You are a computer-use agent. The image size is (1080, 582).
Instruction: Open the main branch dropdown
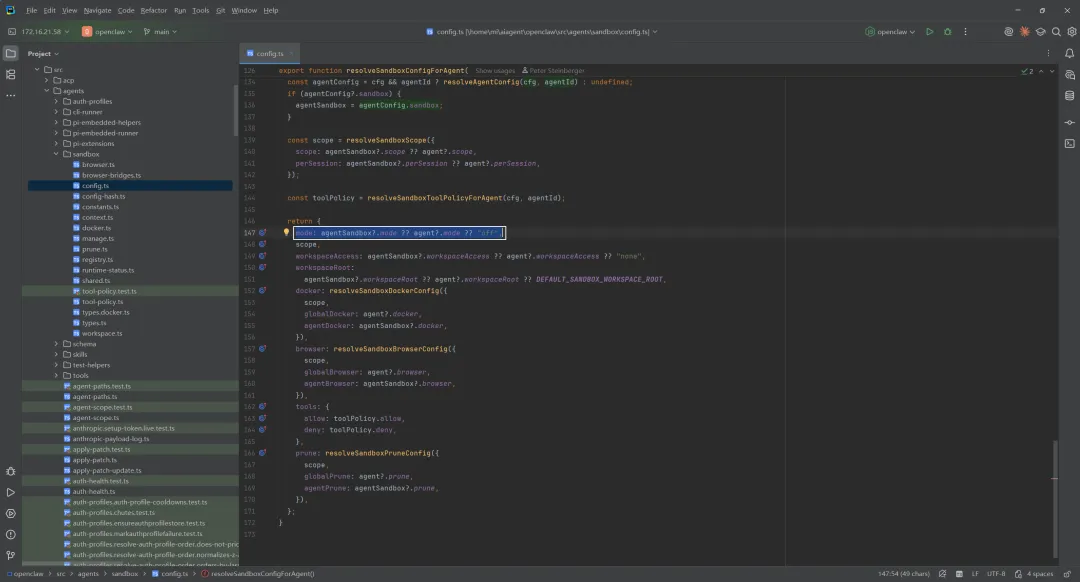point(159,32)
